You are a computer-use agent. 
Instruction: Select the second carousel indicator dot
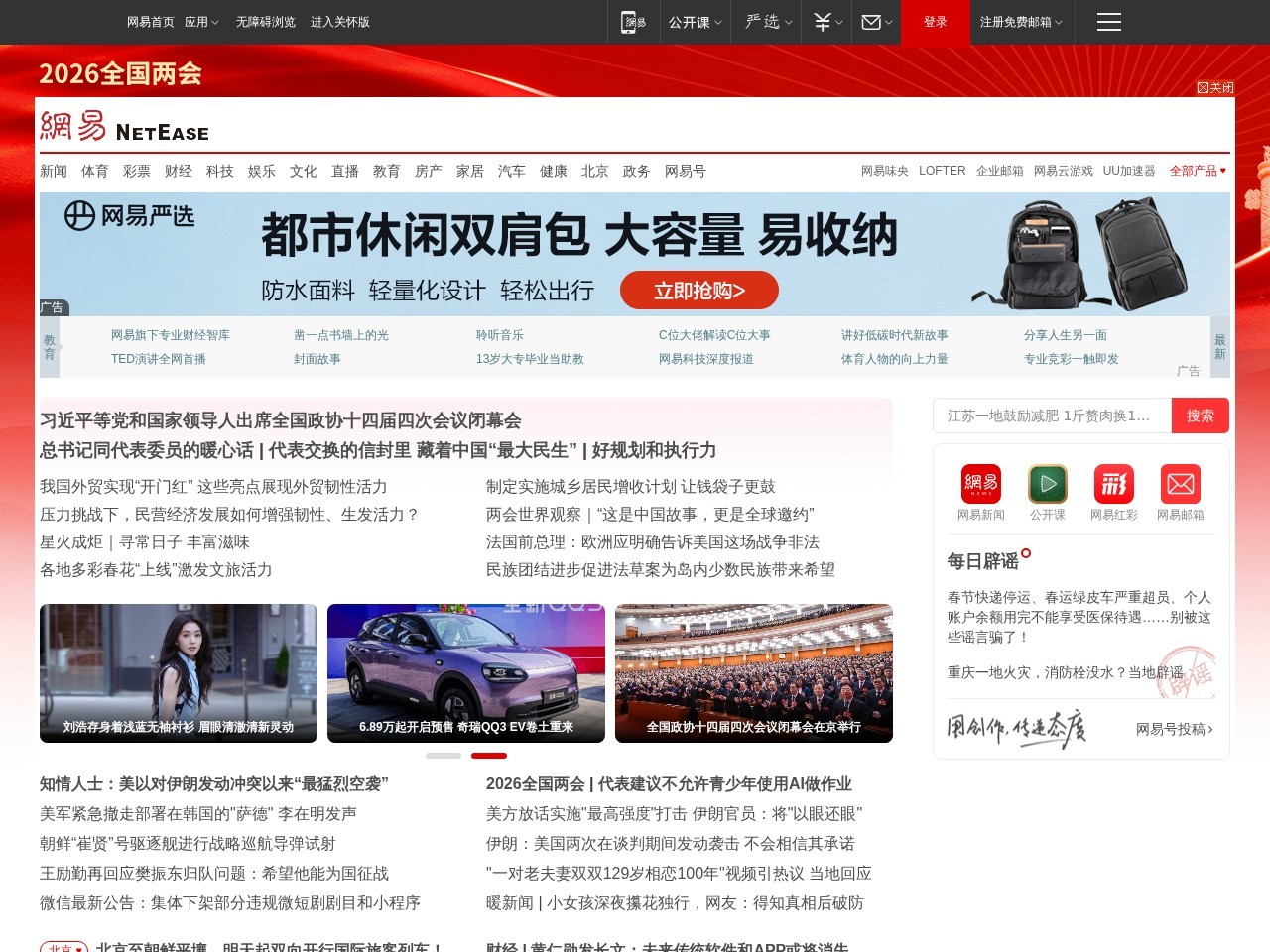(489, 755)
